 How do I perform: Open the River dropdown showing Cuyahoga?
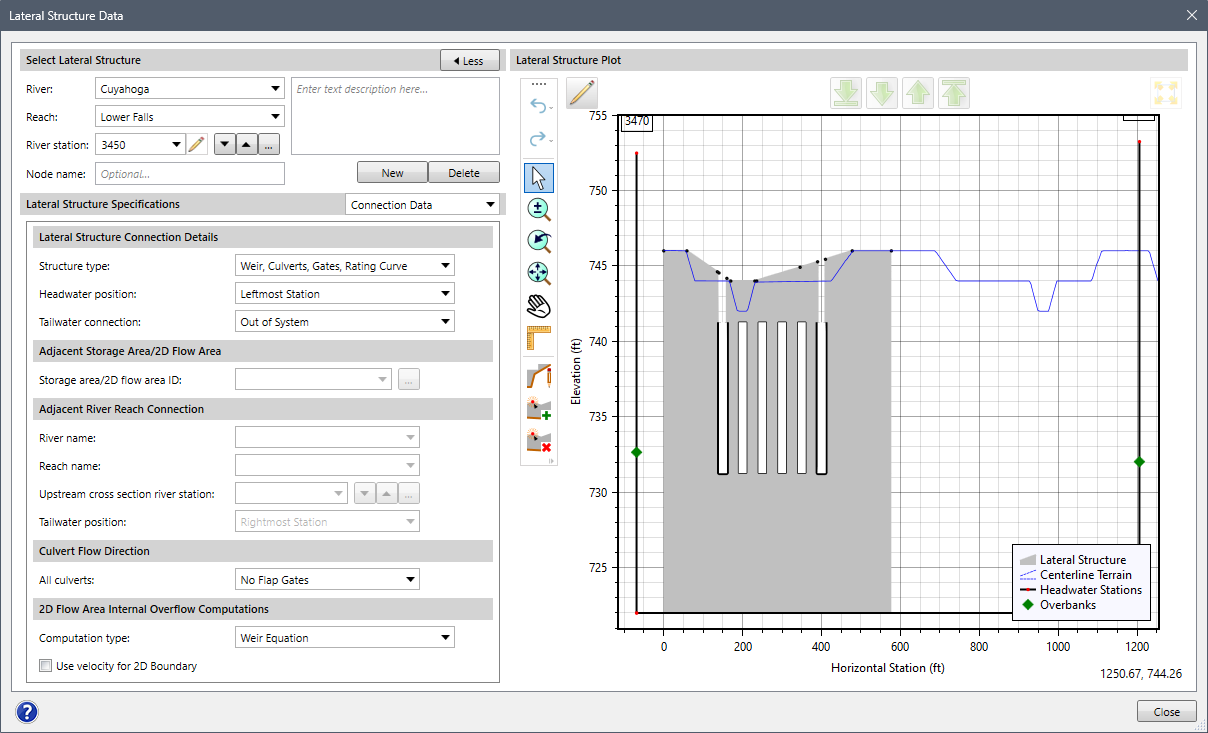tap(190, 89)
